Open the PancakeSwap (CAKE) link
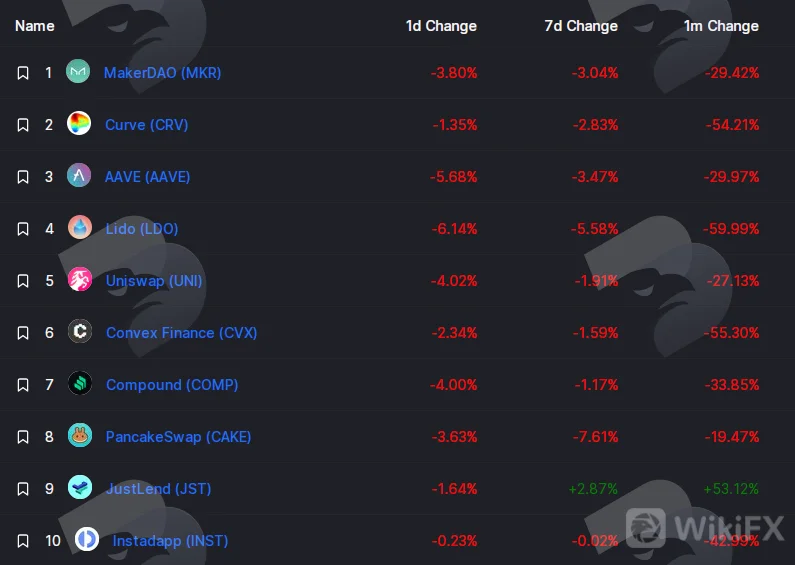Screen dimensions: 795x565 tap(178, 437)
